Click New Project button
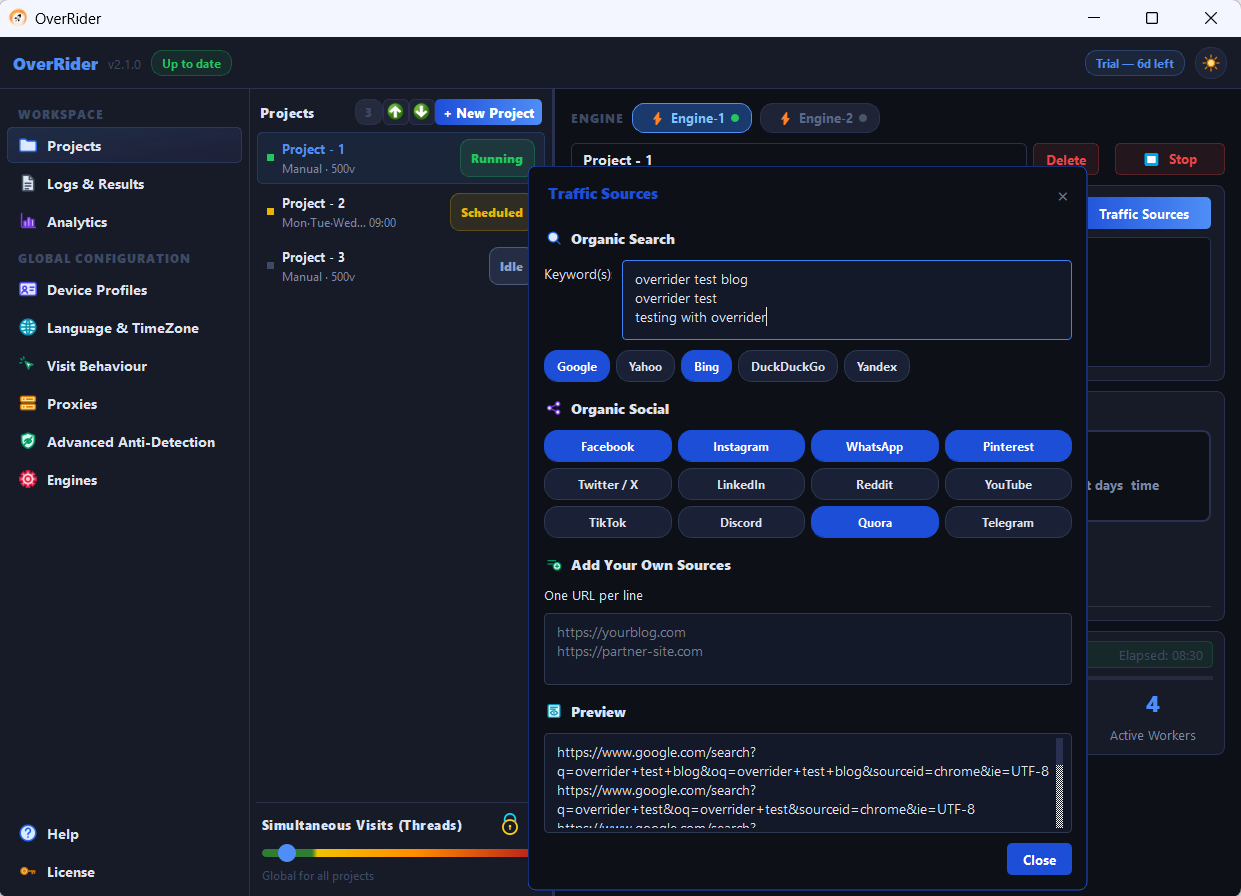The height and width of the screenshot is (896, 1241). pyautogui.click(x=488, y=113)
